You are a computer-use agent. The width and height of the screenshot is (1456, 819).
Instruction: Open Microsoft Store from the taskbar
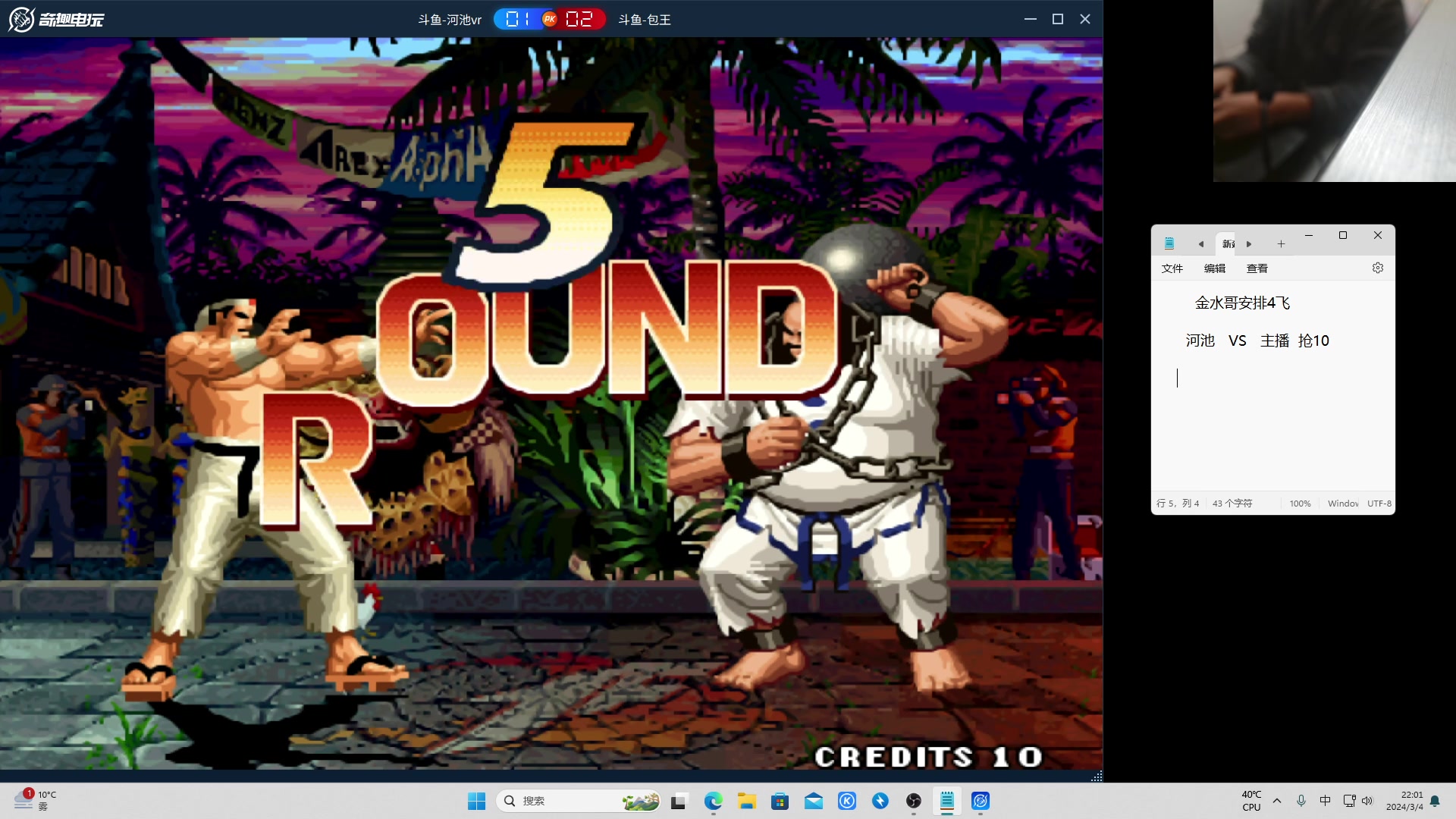click(780, 801)
